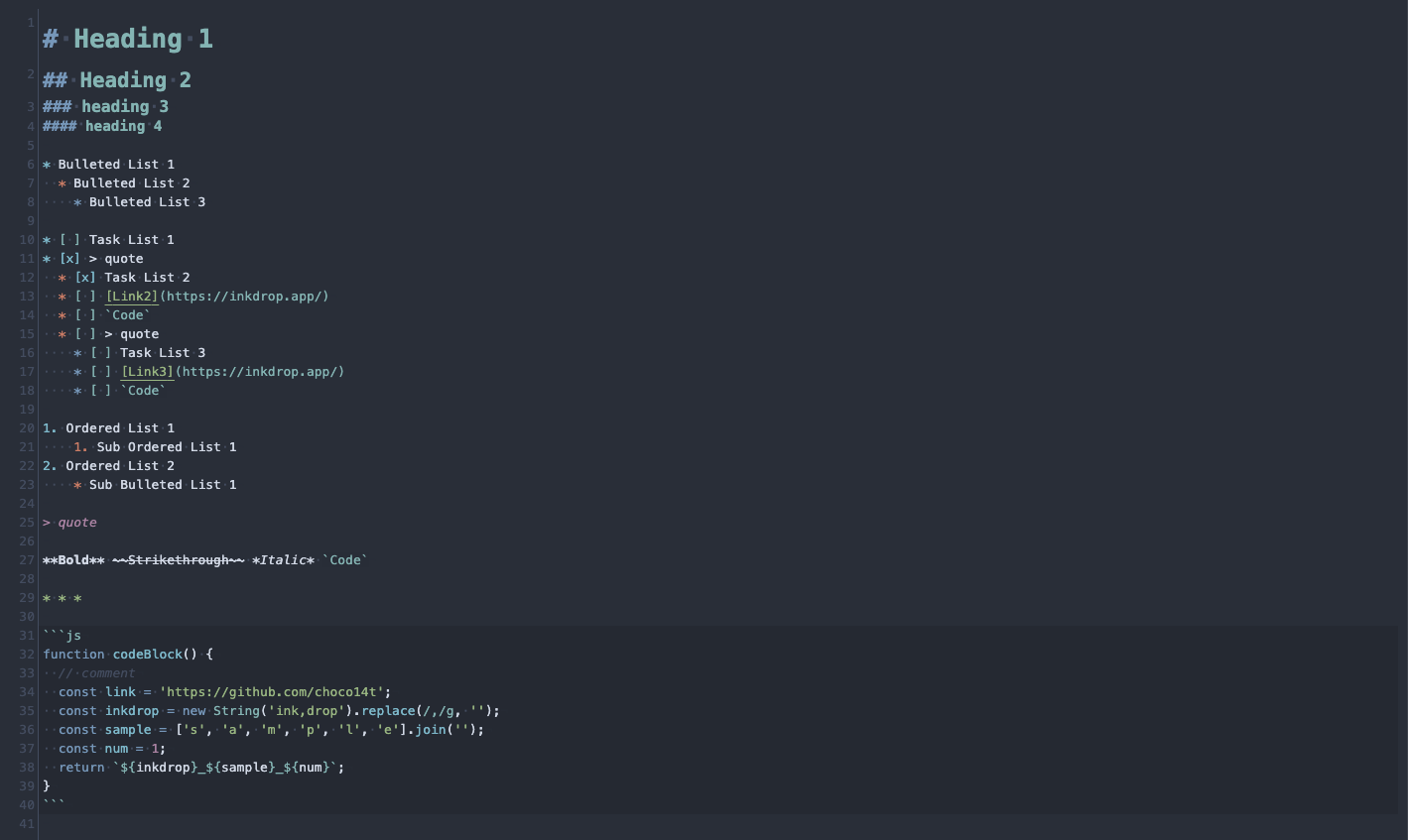The image size is (1408, 840).
Task: Click the empty checkbox before "Task List 1"
Action: [69, 240]
